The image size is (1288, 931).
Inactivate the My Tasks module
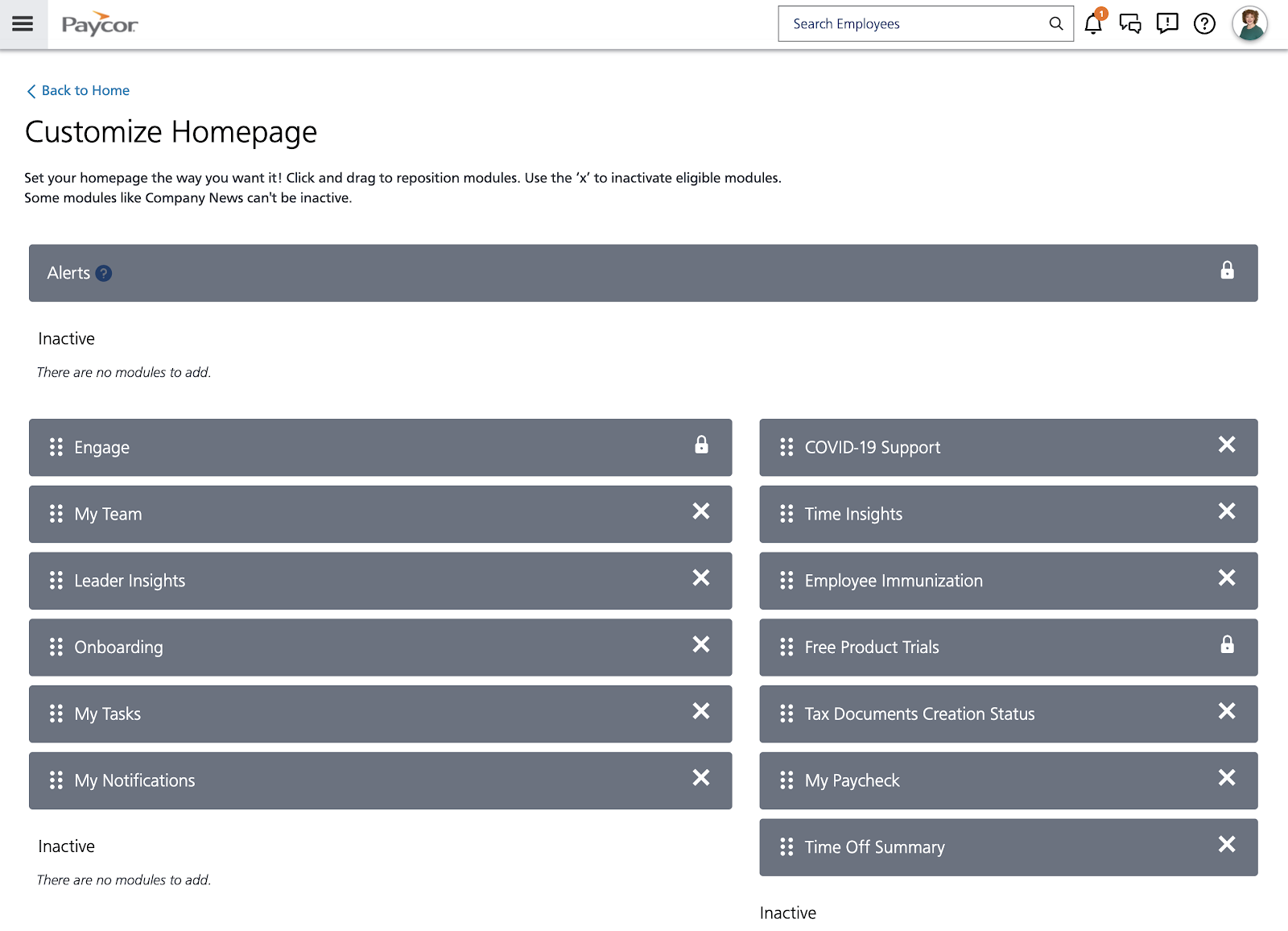(701, 711)
